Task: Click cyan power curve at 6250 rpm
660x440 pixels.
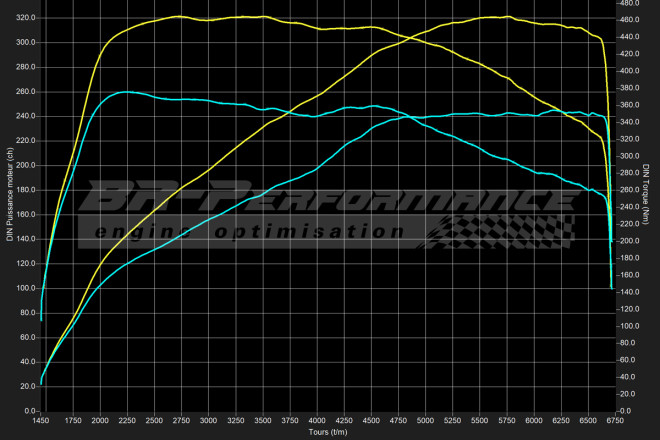Action: tap(558, 111)
